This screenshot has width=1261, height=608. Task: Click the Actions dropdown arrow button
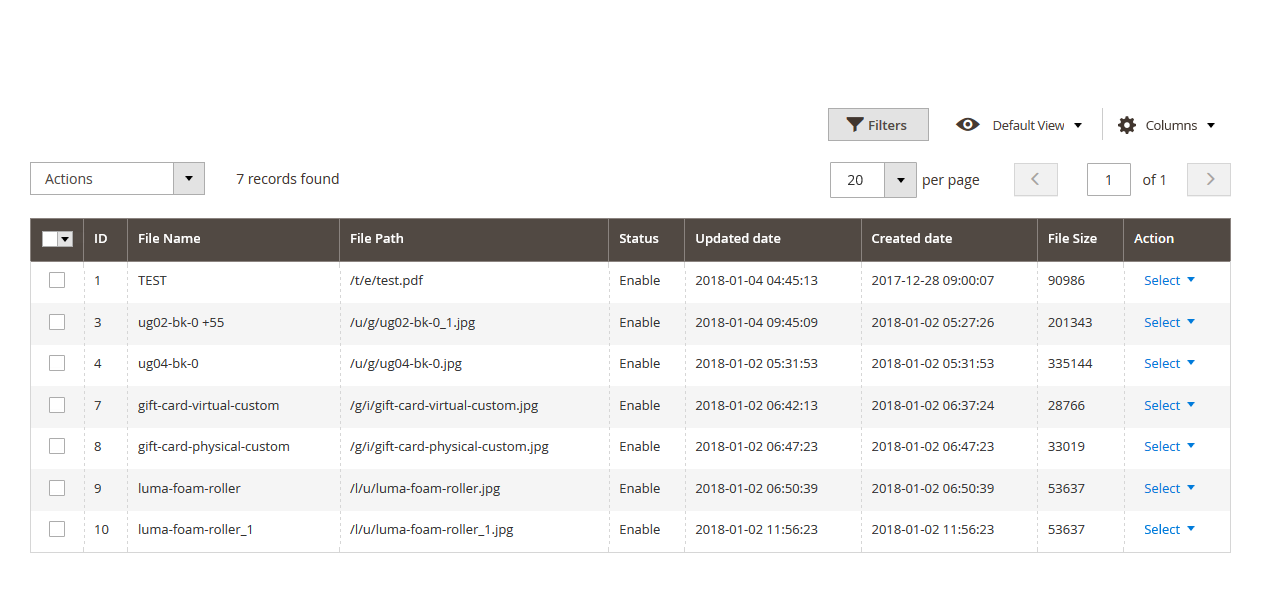point(189,179)
